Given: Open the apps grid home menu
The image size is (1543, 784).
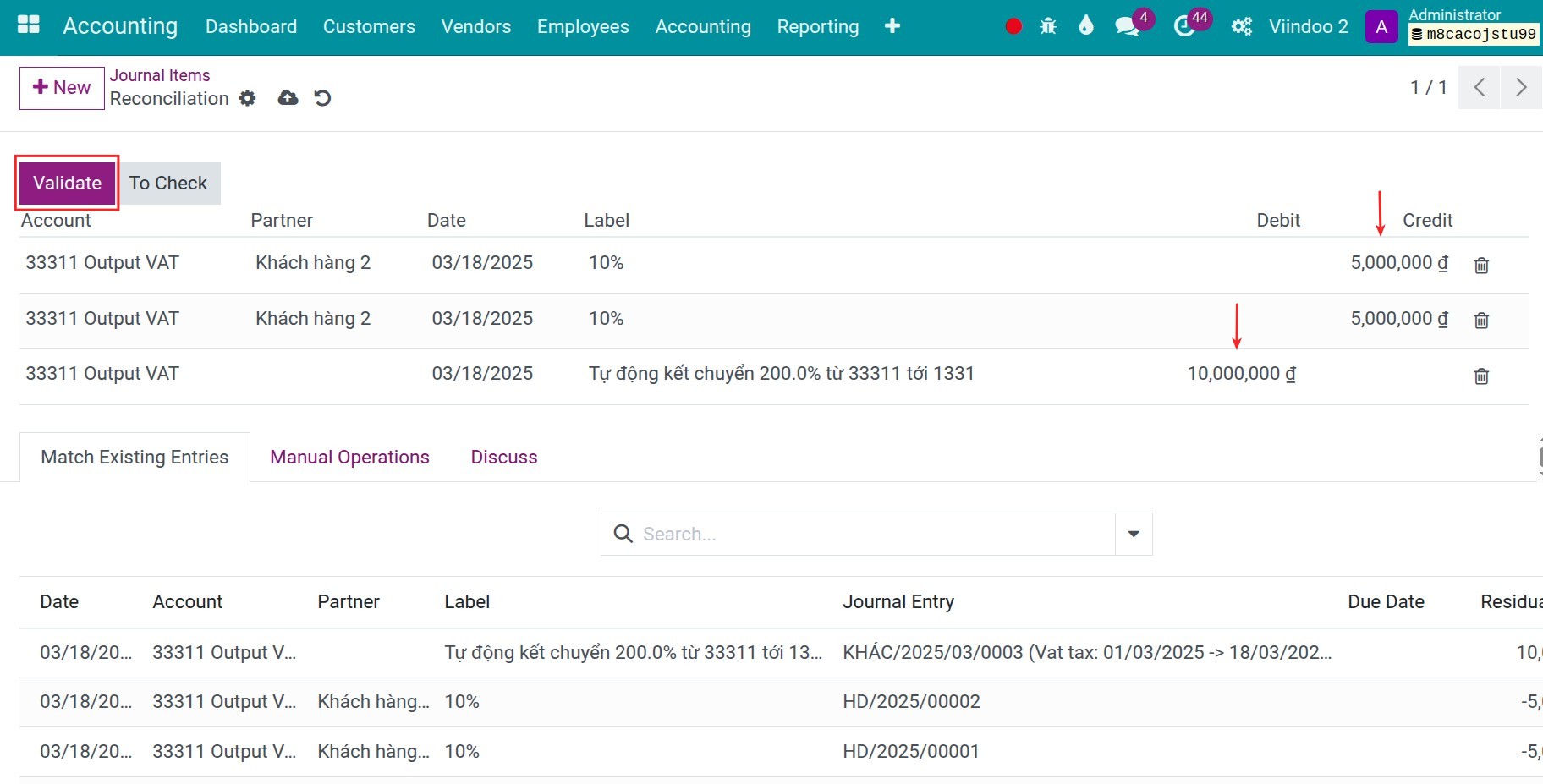Looking at the screenshot, I should coord(29,25).
